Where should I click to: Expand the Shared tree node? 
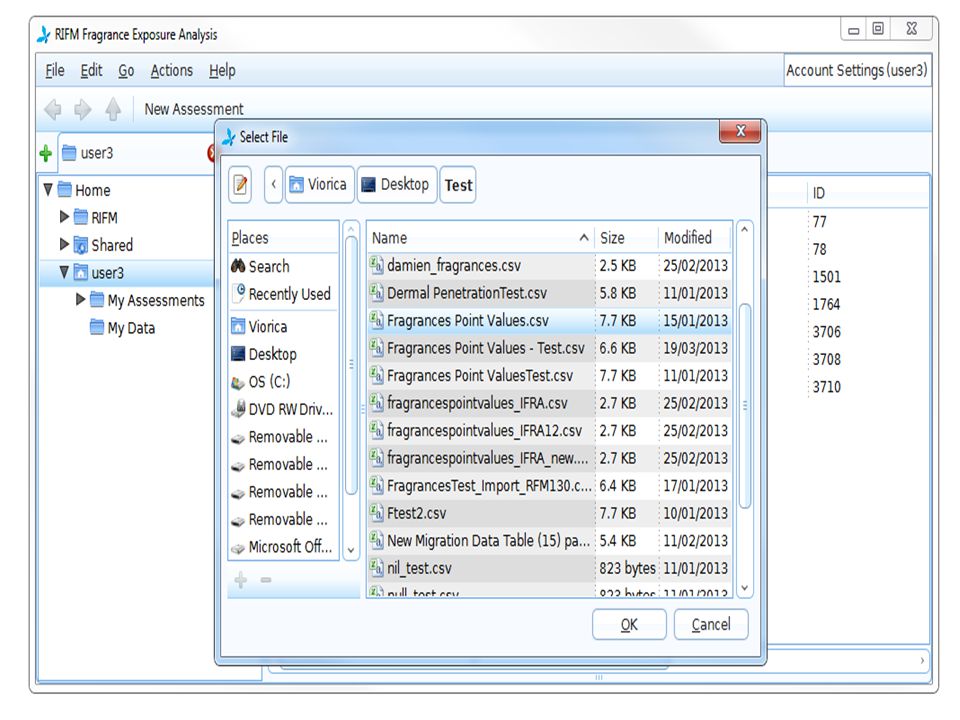[x=64, y=244]
